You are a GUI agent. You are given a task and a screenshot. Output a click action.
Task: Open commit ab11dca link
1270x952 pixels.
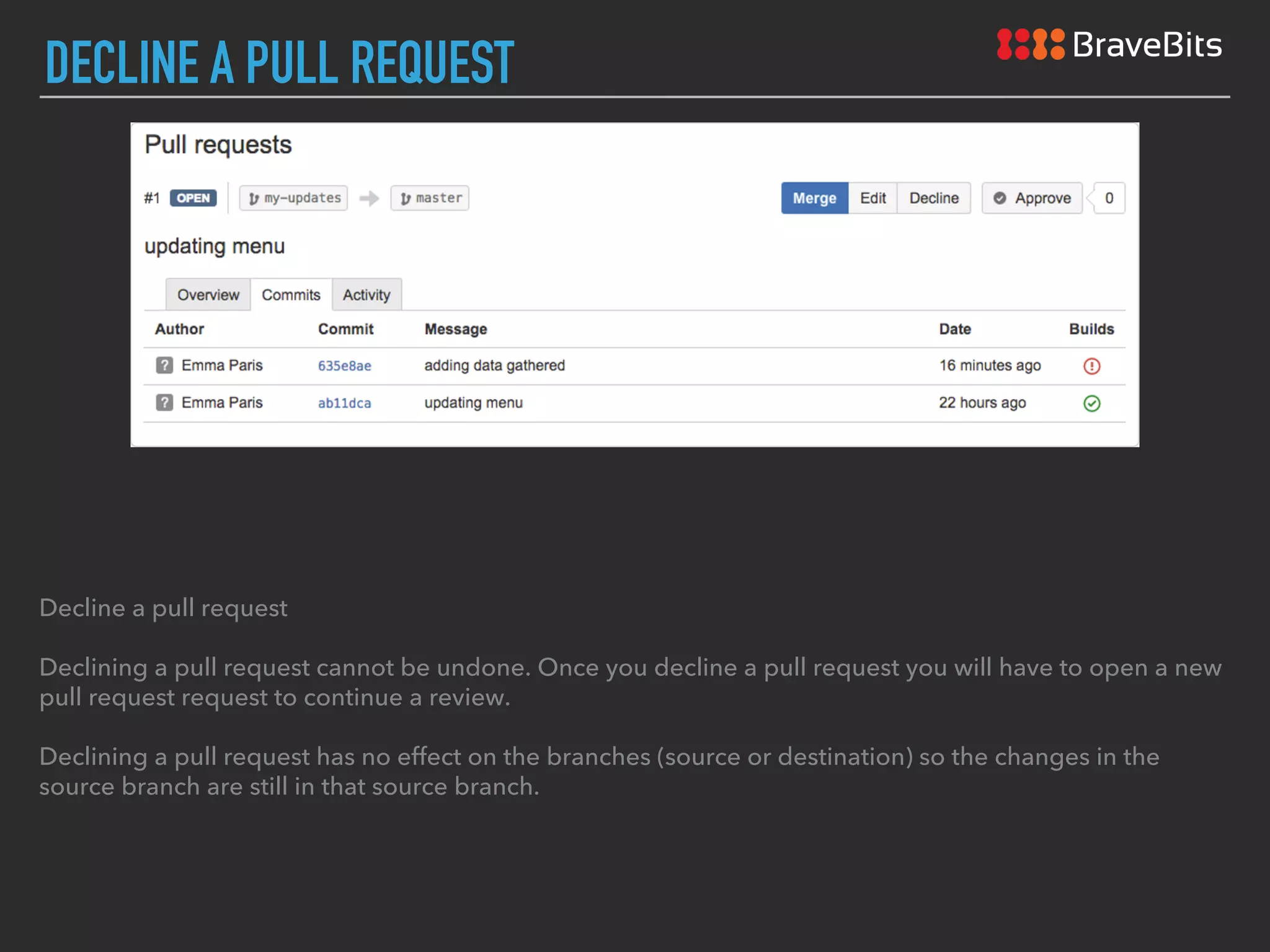[x=344, y=403]
